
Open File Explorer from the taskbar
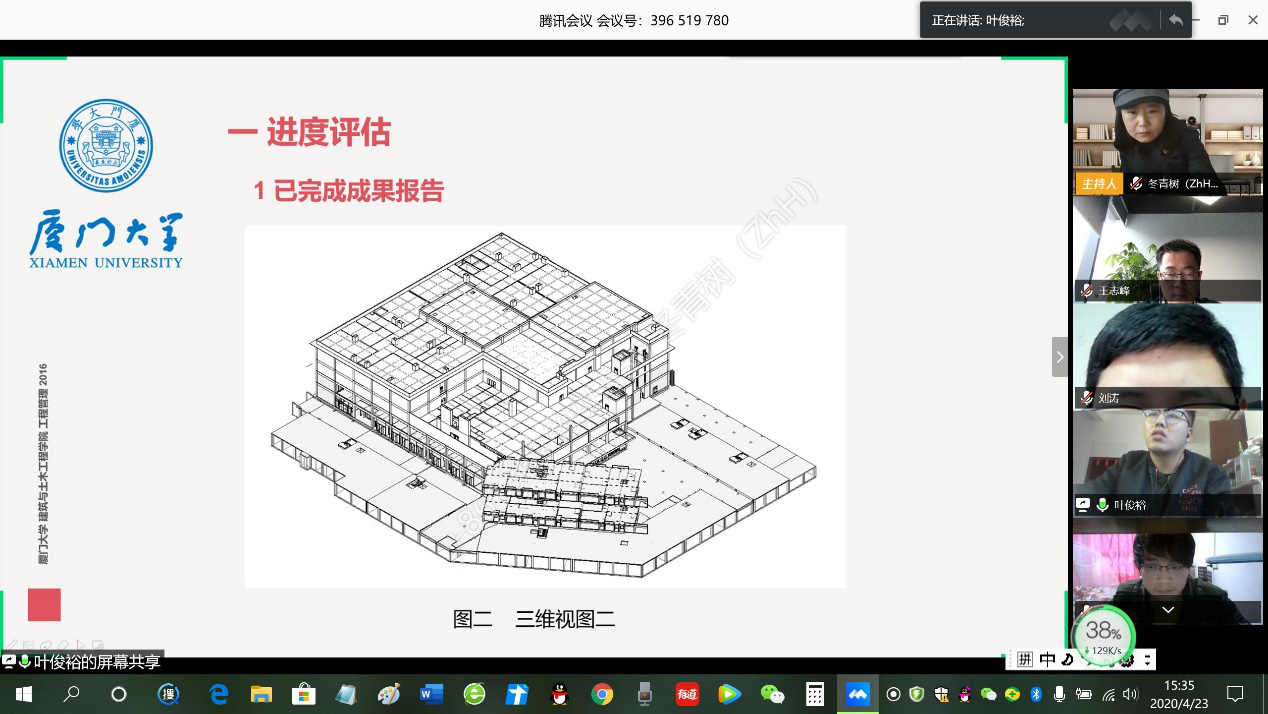click(261, 694)
